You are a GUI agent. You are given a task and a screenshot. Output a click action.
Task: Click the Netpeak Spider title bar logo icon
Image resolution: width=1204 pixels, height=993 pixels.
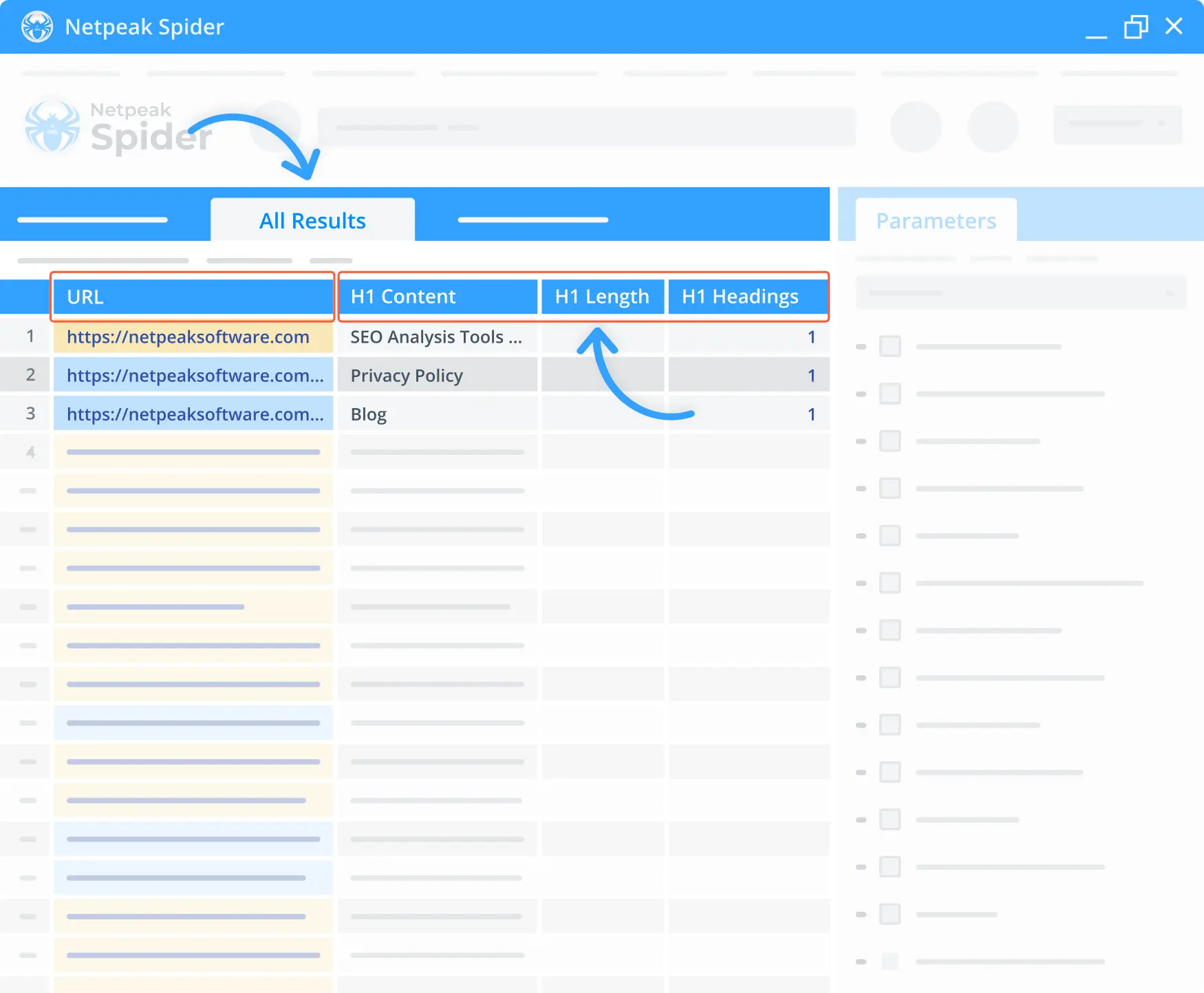pos(37,27)
